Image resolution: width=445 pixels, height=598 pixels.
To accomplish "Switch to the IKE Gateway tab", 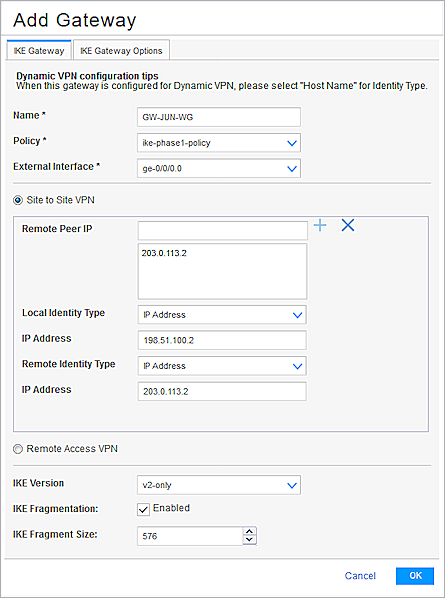I will (39, 51).
